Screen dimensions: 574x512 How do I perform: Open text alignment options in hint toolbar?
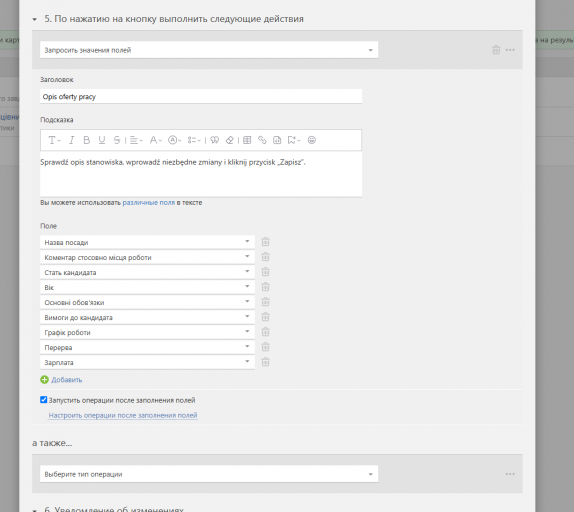coord(136,140)
